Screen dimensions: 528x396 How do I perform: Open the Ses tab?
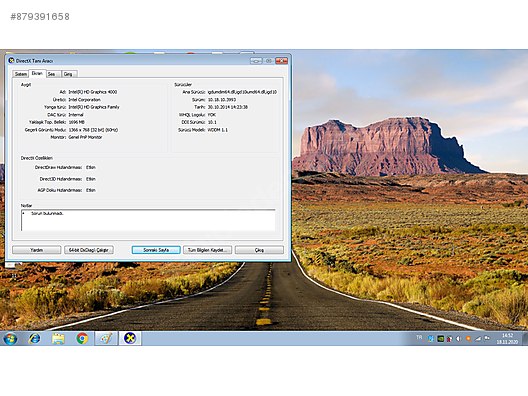pyautogui.click(x=53, y=74)
